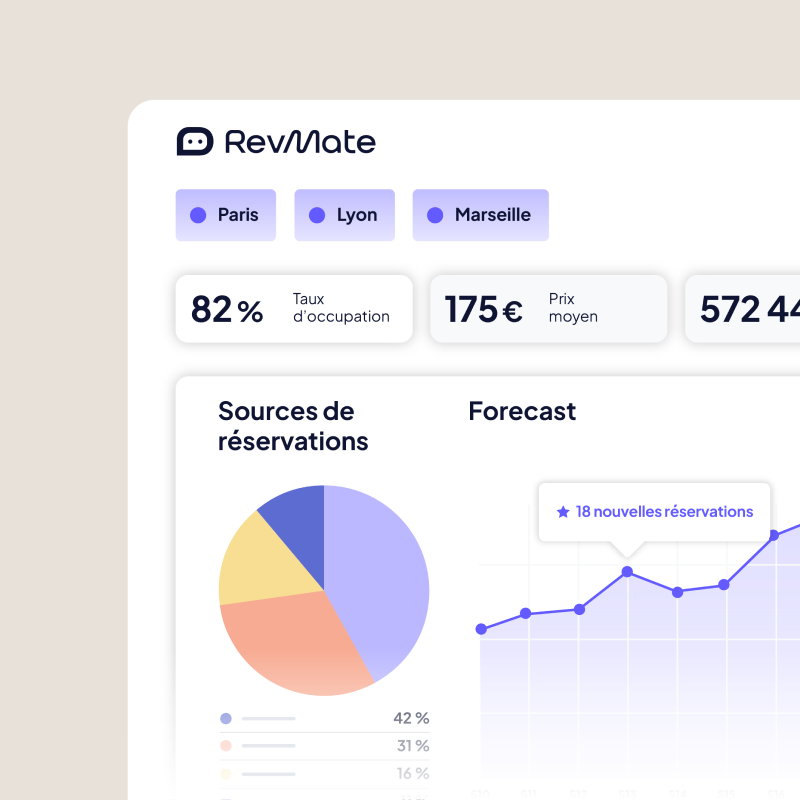Click the purple dot icon on Paris chip
This screenshot has height=800, width=800.
tap(198, 215)
